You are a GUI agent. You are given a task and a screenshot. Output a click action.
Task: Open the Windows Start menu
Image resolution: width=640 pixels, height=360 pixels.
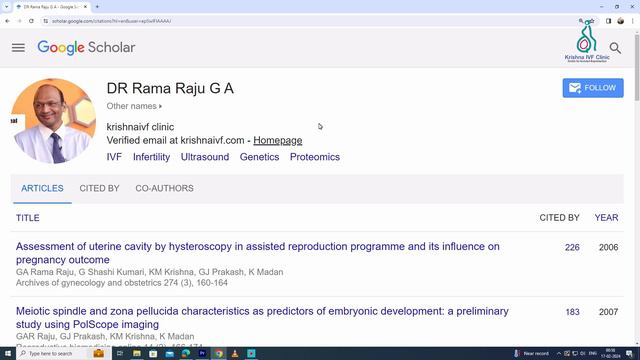coord(7,353)
